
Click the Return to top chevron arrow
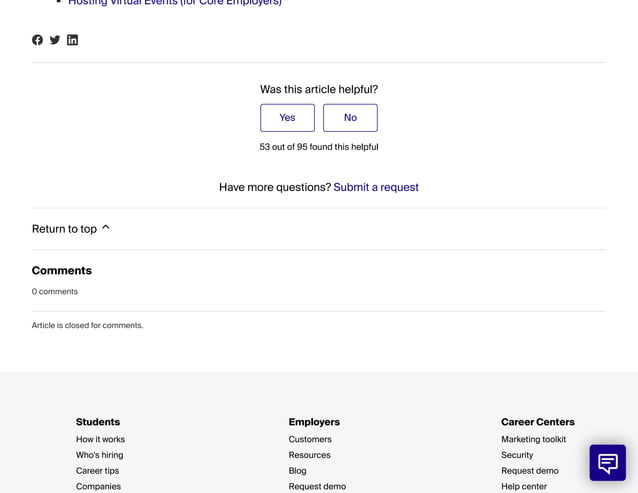(x=106, y=228)
